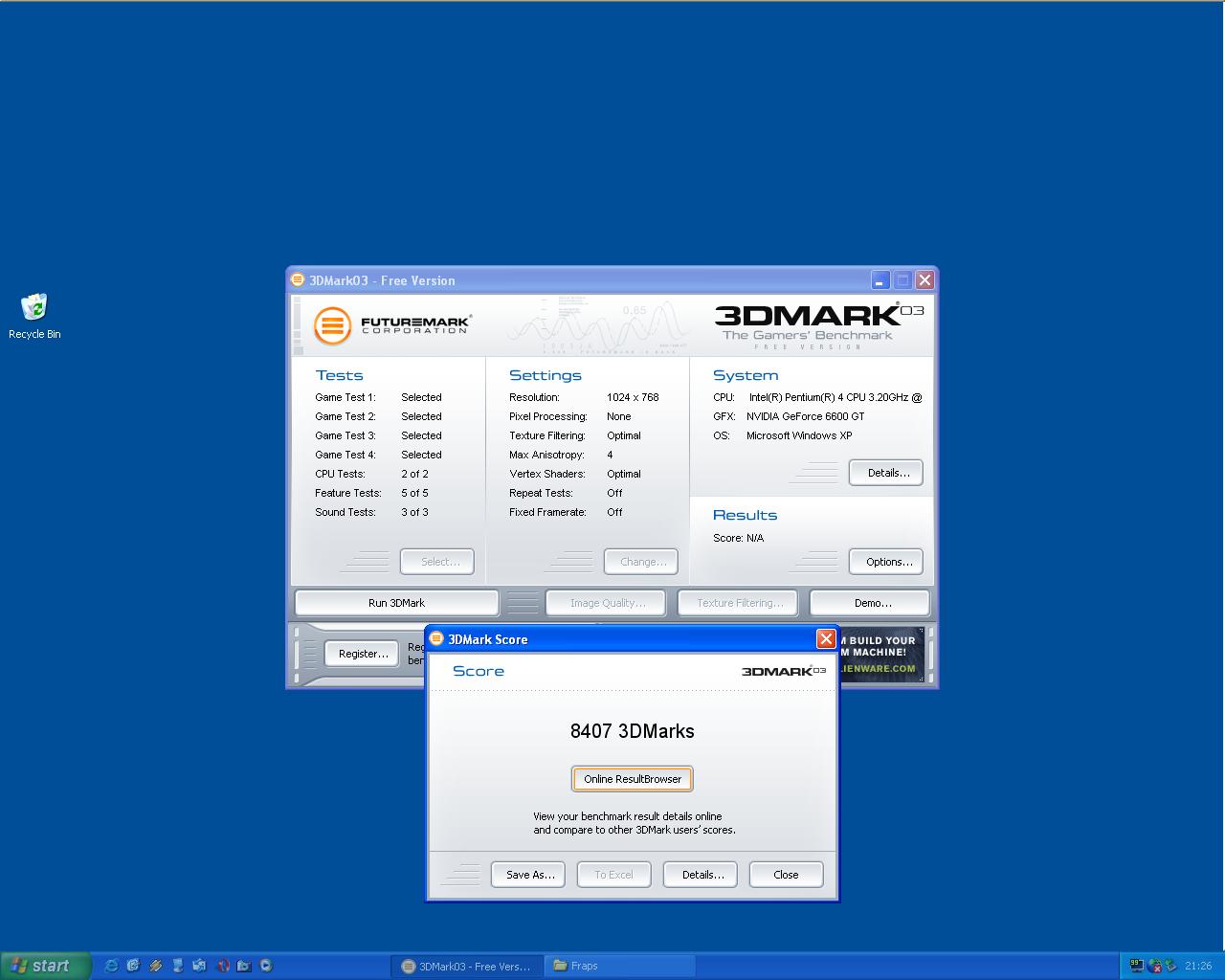Click the disconnected network tray icon

click(x=1155, y=966)
